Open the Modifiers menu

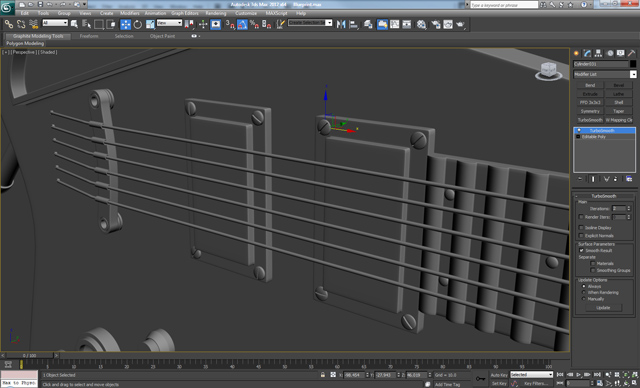tap(129, 13)
